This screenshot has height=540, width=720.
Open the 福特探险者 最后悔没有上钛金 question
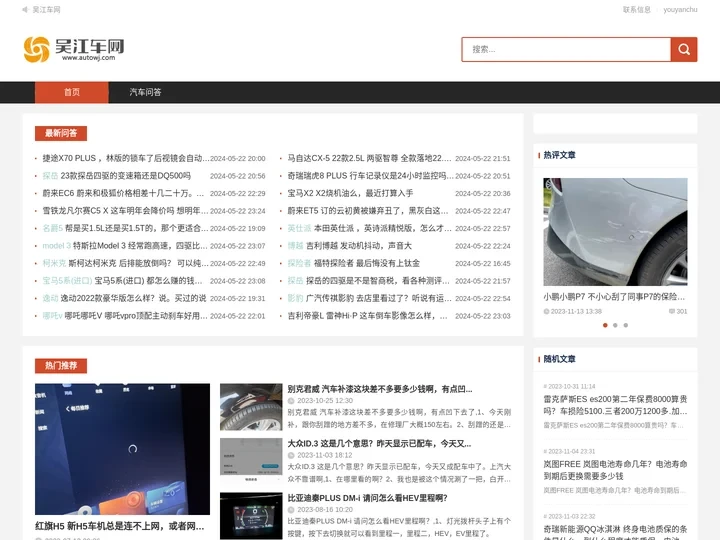pos(366,263)
